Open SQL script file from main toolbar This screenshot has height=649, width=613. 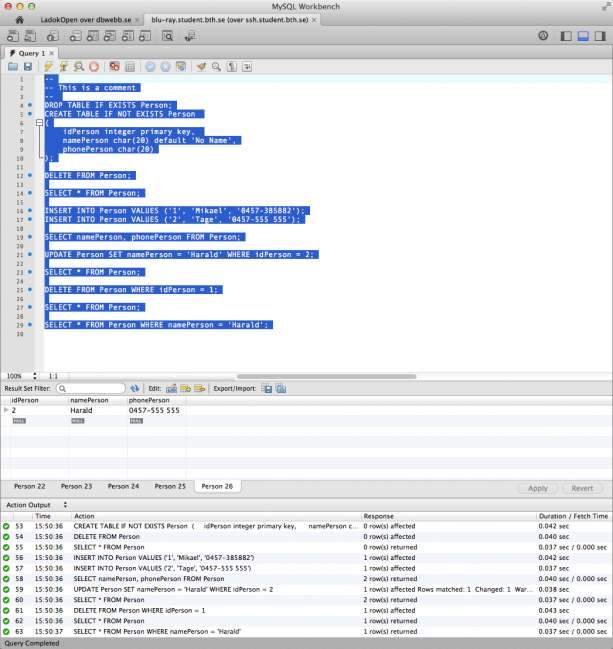click(x=30, y=36)
